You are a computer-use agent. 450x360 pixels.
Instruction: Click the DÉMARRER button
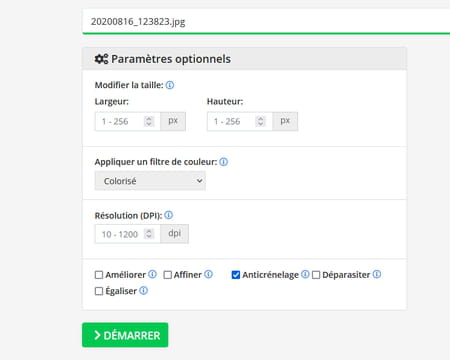click(125, 335)
